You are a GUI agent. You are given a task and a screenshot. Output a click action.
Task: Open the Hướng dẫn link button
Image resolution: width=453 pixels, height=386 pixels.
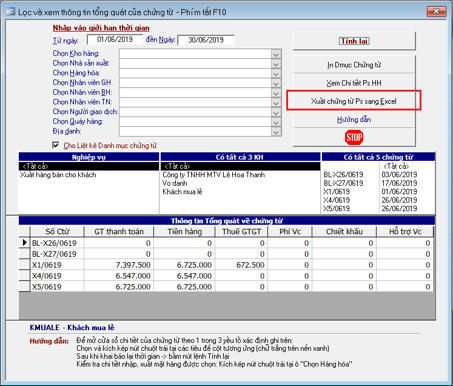(354, 119)
